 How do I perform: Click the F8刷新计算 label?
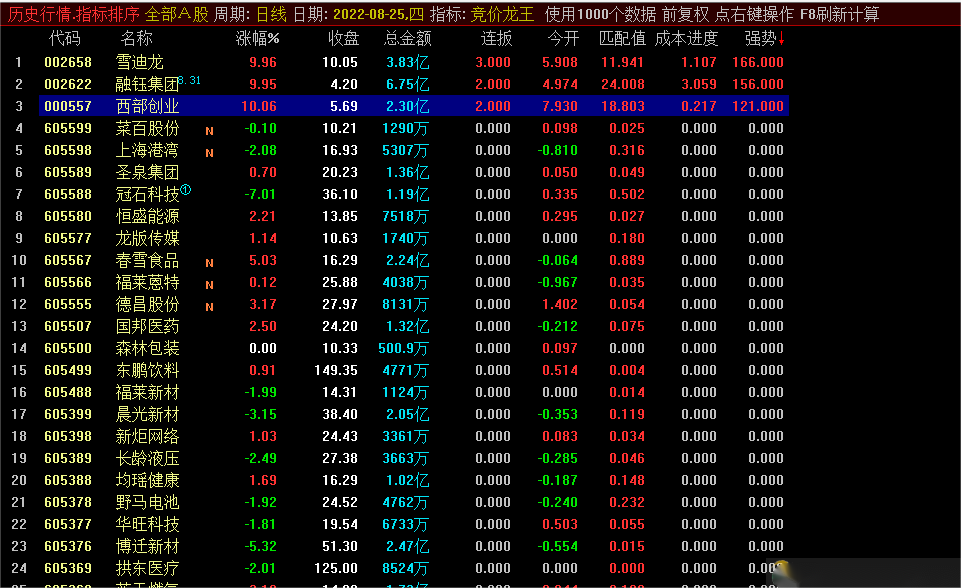[x=840, y=13]
